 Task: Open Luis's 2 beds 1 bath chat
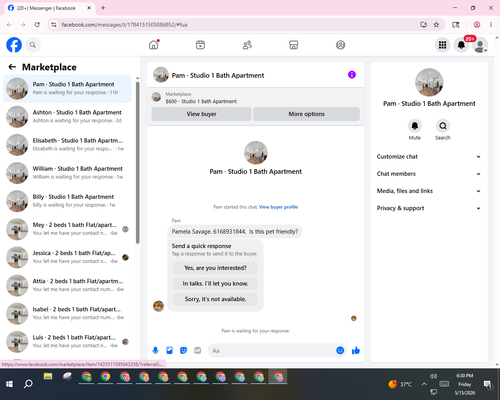click(x=67, y=342)
